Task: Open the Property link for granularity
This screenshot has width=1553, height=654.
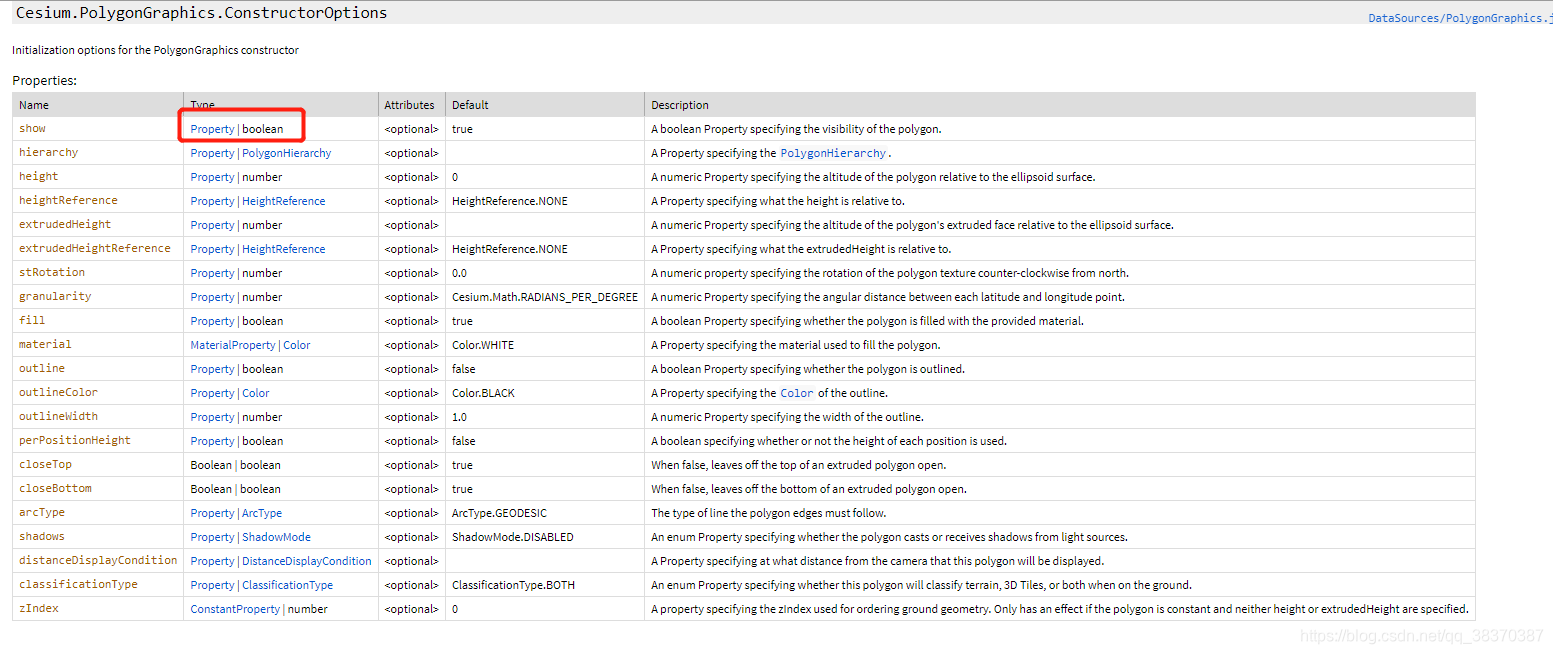Action: pos(211,296)
